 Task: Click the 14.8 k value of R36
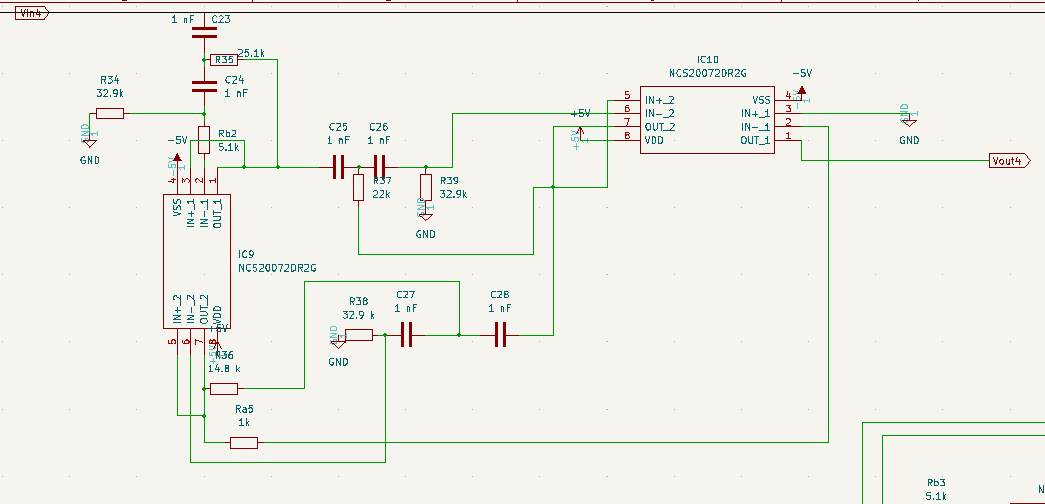click(x=225, y=369)
